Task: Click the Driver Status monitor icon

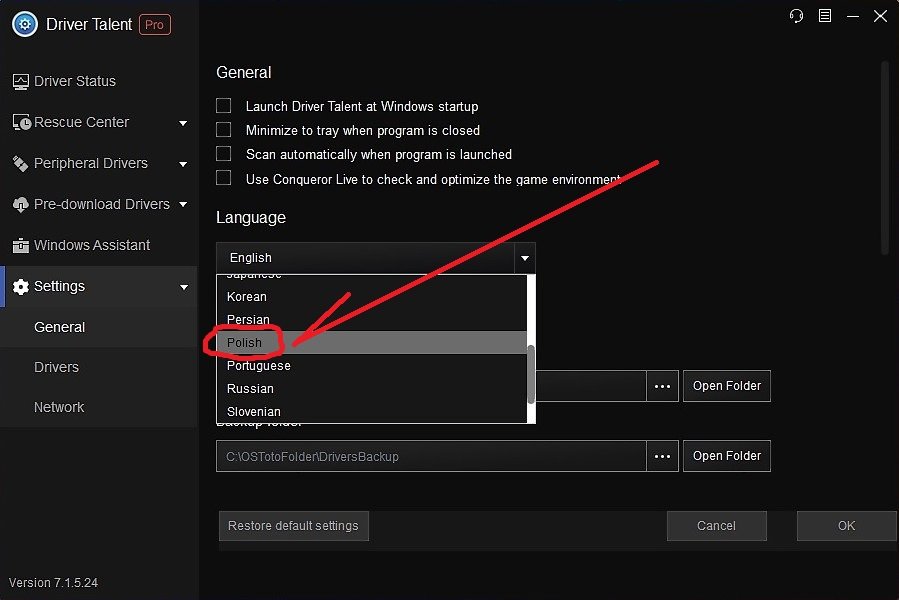Action: pos(21,81)
